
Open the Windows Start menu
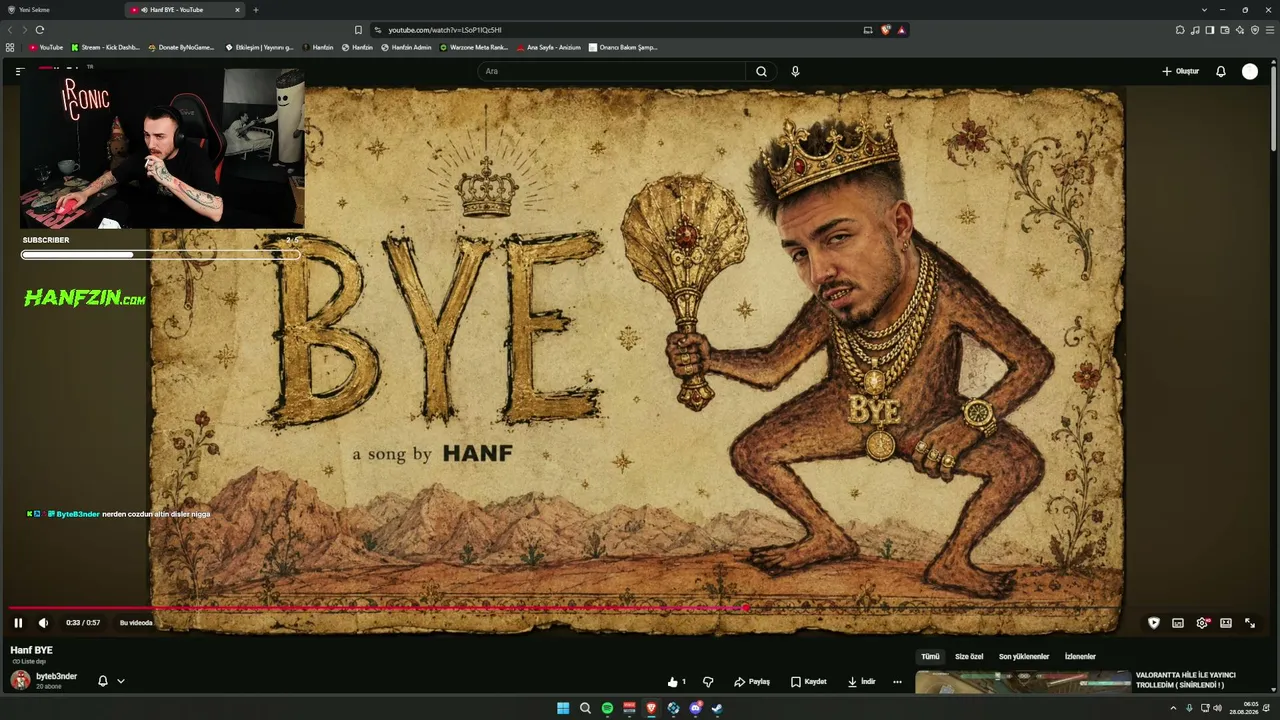pyautogui.click(x=563, y=708)
